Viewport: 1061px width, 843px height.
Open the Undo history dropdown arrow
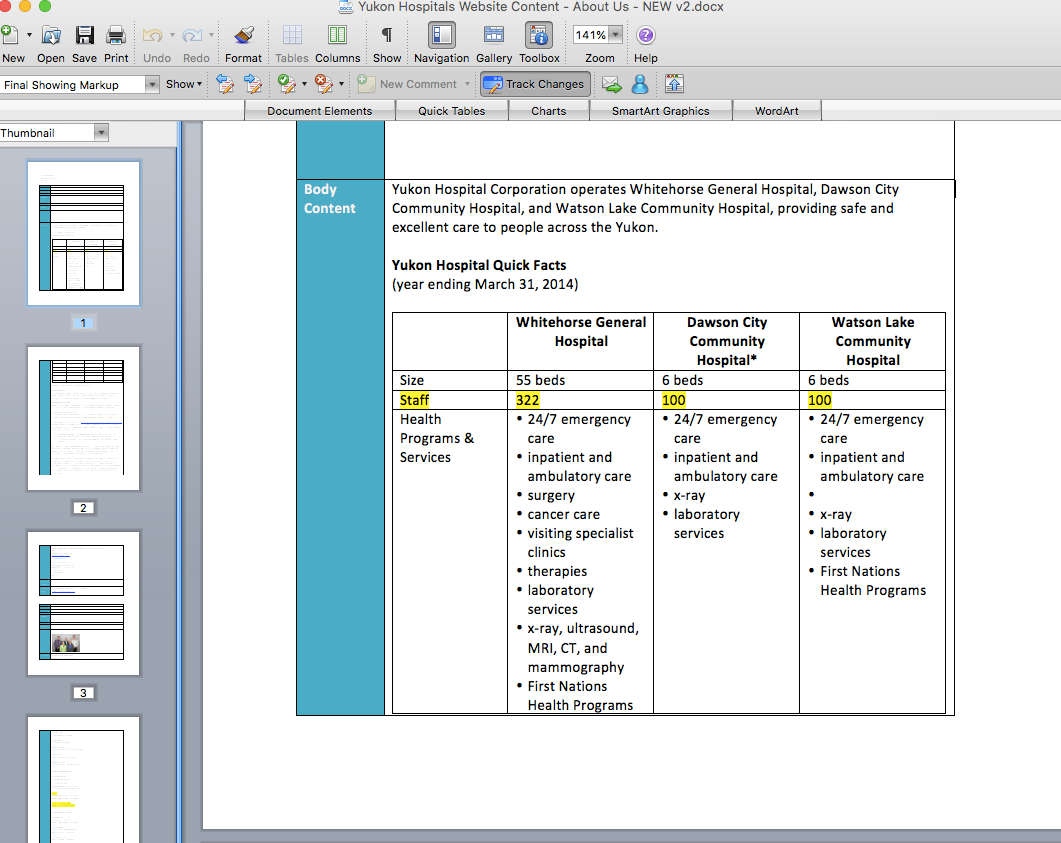click(x=173, y=35)
